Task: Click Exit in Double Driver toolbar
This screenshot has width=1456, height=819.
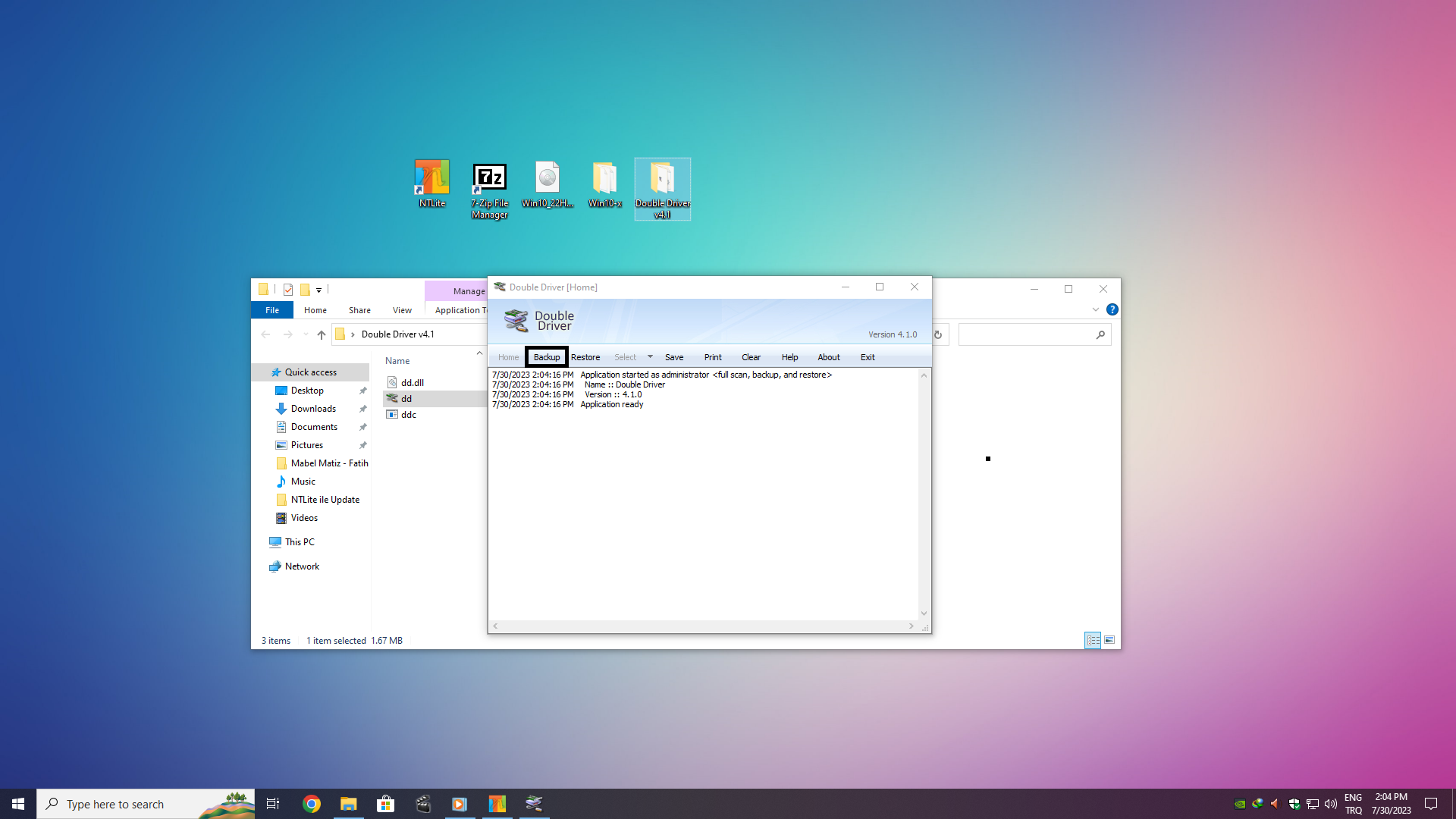Action: 867,357
